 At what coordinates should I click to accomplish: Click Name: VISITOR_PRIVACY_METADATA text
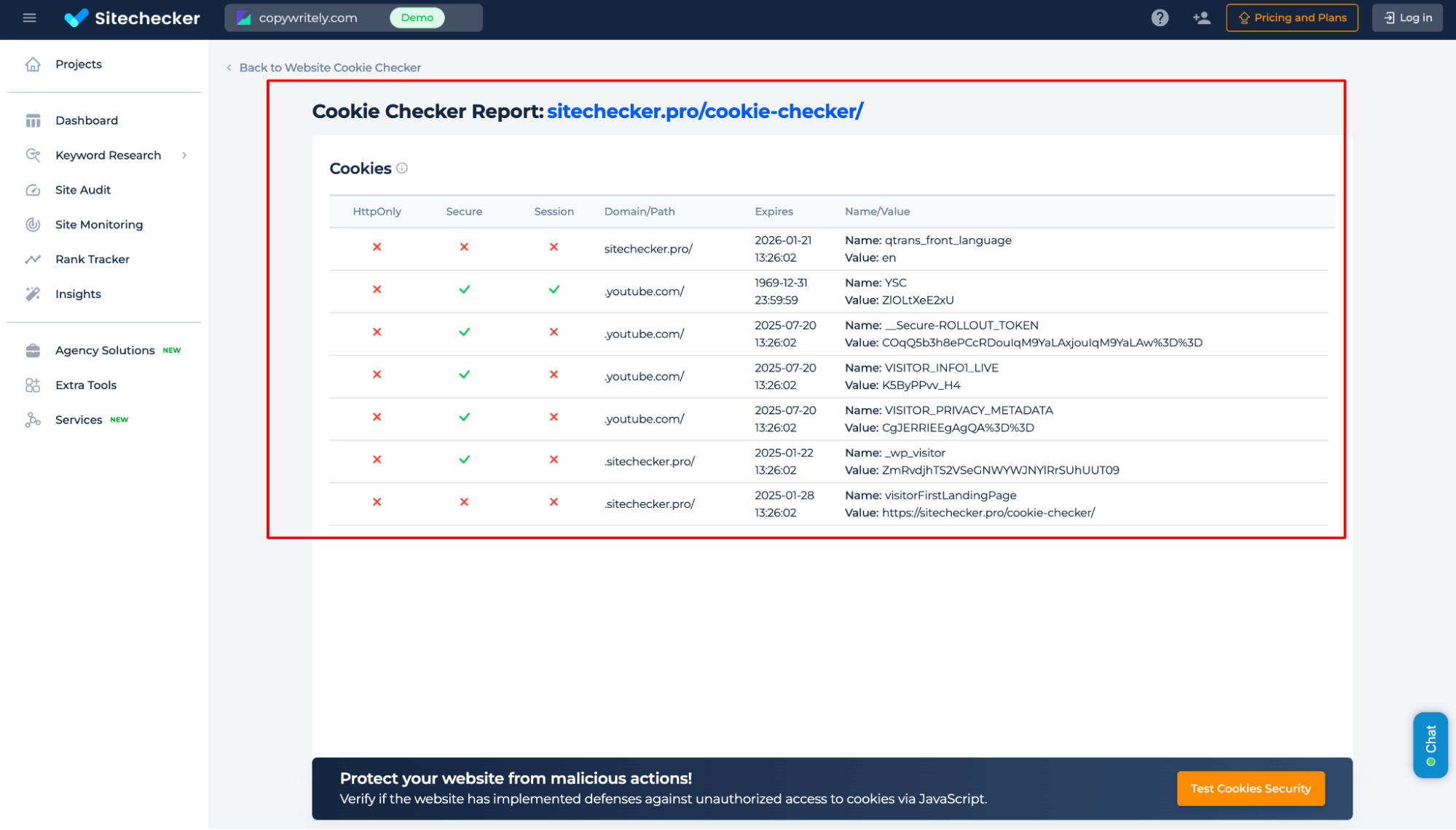point(948,410)
